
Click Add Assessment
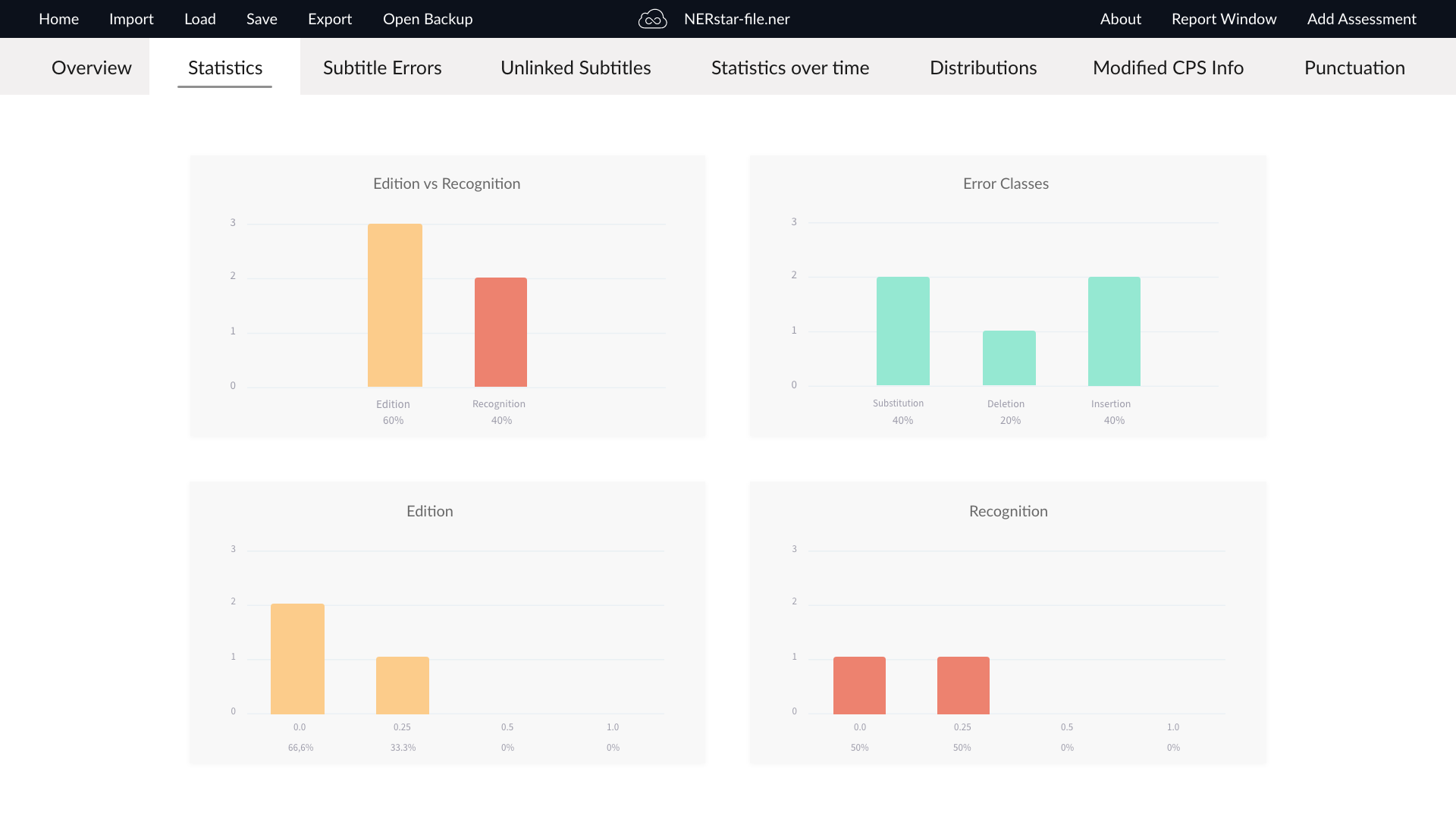click(1361, 19)
